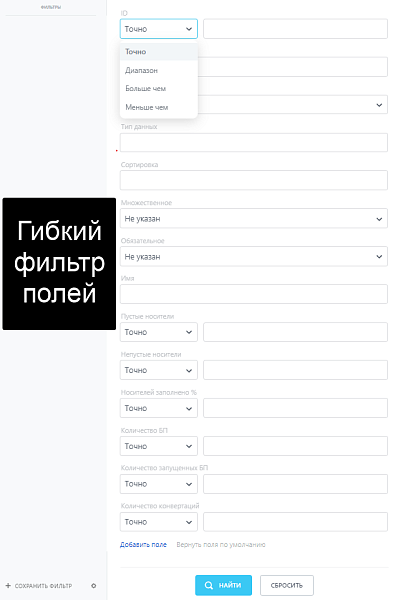Screen dimensions: 393x600
Task: Expand the Количество БП condition dropdown
Action: tap(159, 446)
